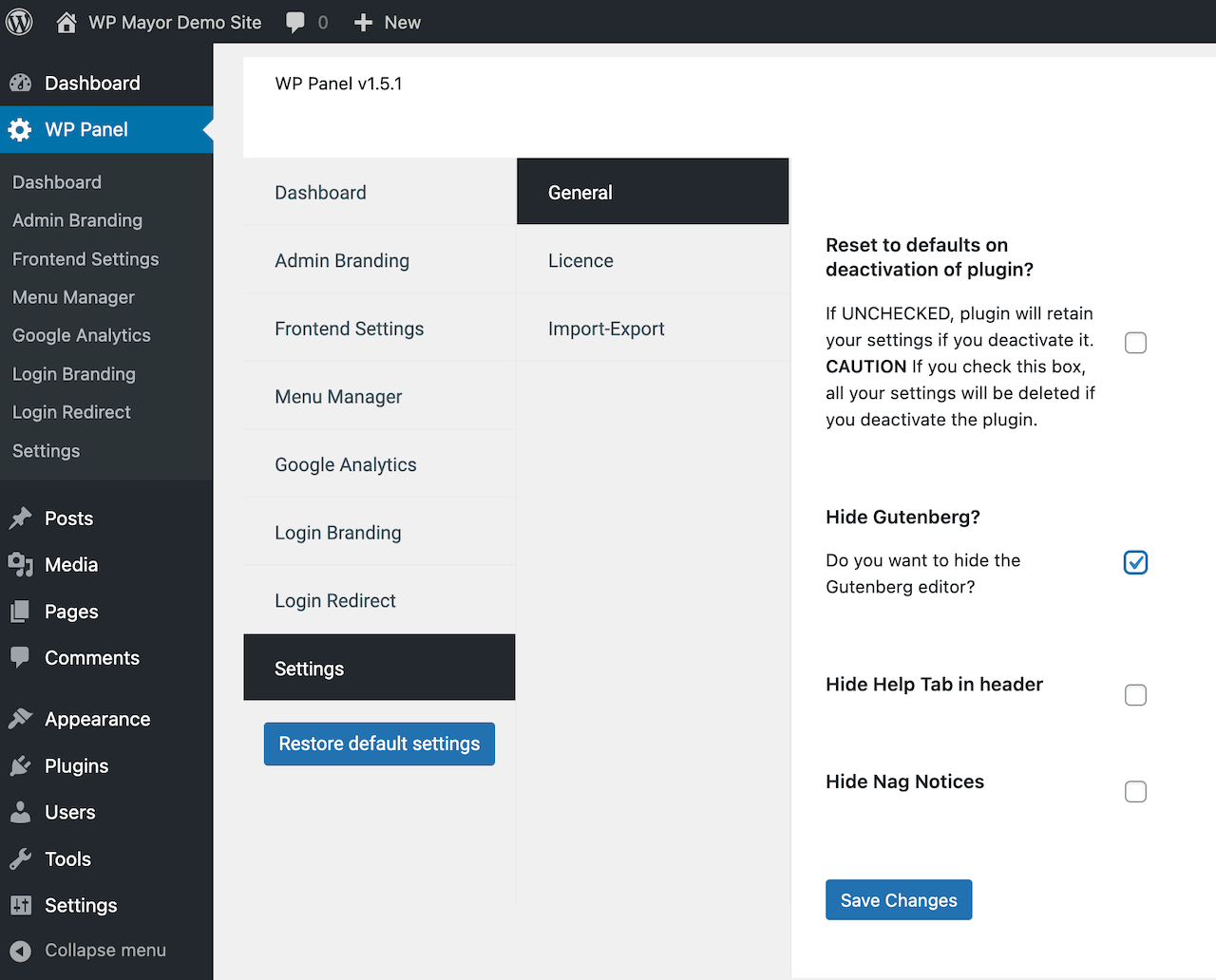This screenshot has height=980, width=1216.
Task: Click the WordPress logo icon
Action: 20,22
